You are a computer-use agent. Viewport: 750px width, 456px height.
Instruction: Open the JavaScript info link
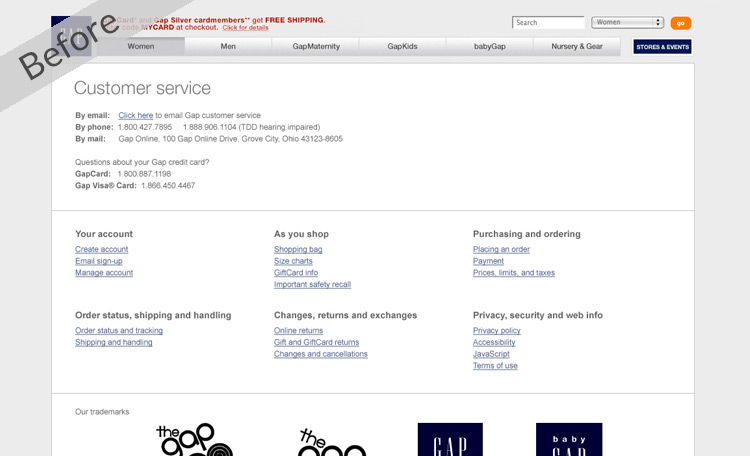491,354
